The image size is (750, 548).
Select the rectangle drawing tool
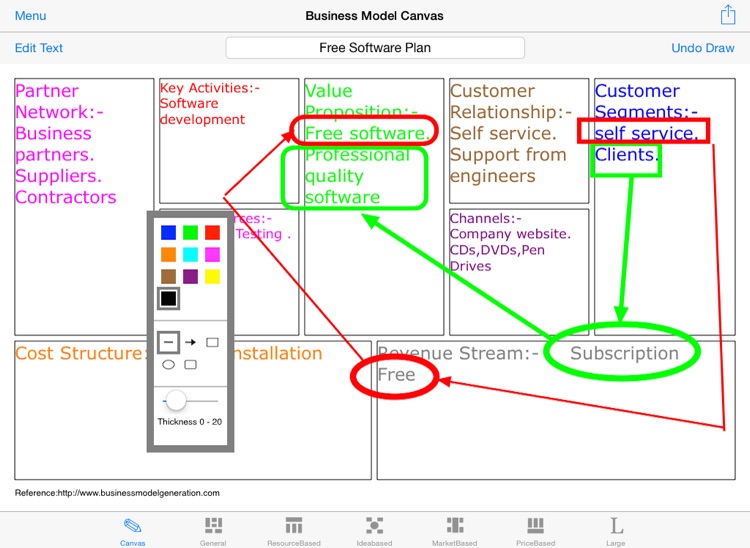(x=212, y=342)
